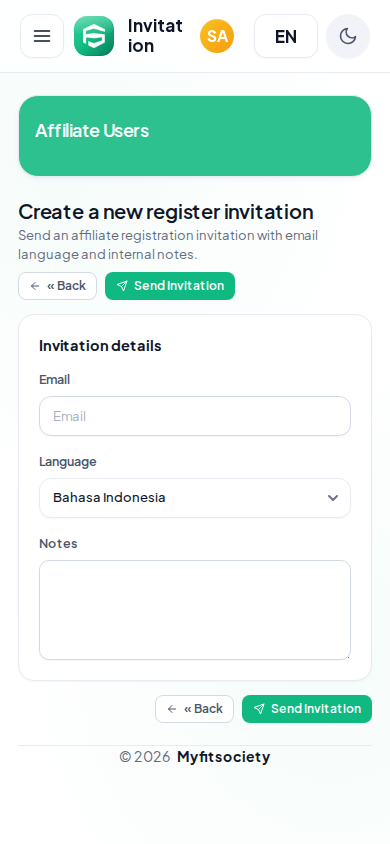Click the green Myfitsociety logo icon
390x844 pixels.
click(x=94, y=36)
